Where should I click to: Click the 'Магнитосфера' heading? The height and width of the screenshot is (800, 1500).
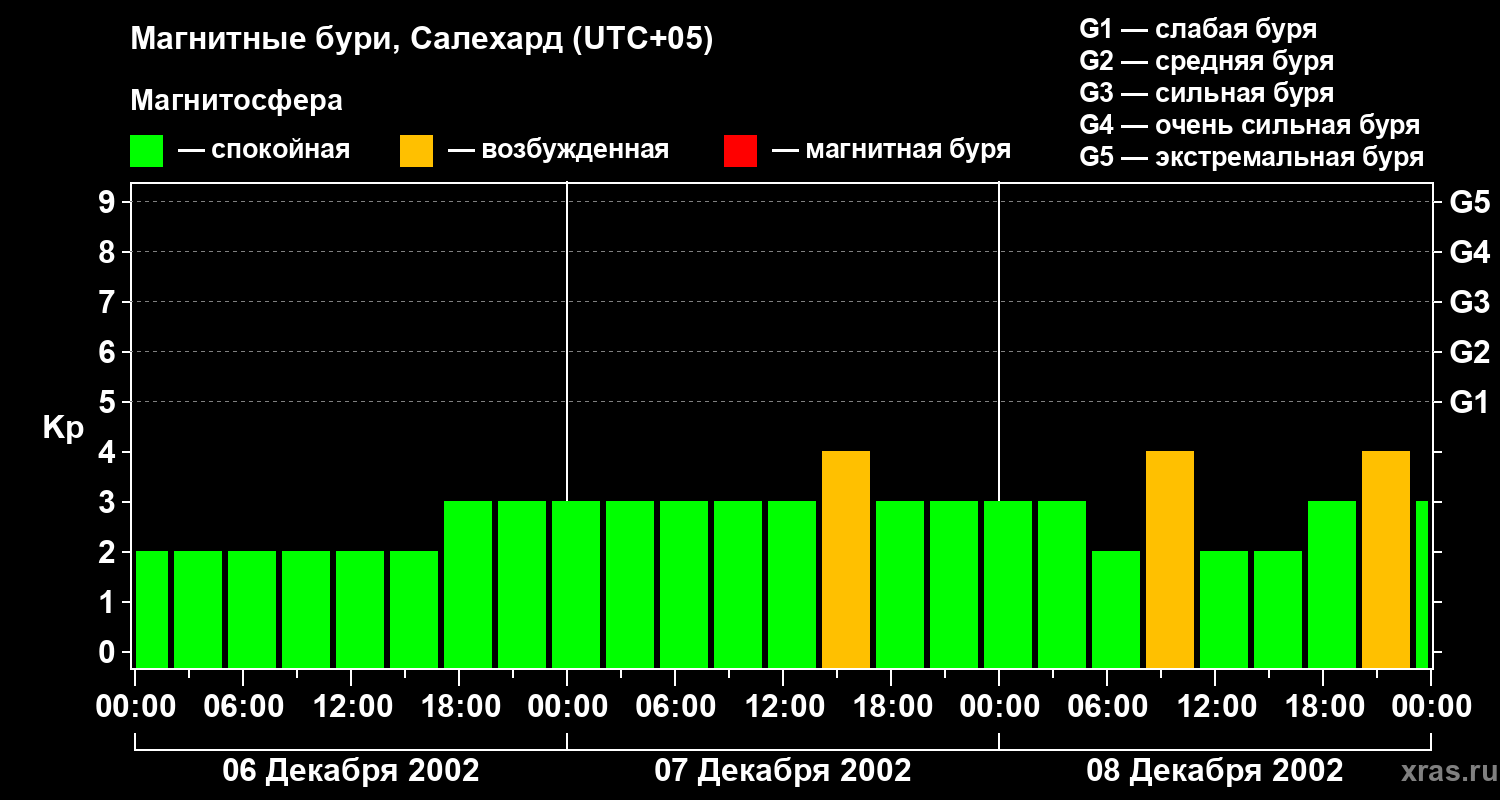coord(236,101)
